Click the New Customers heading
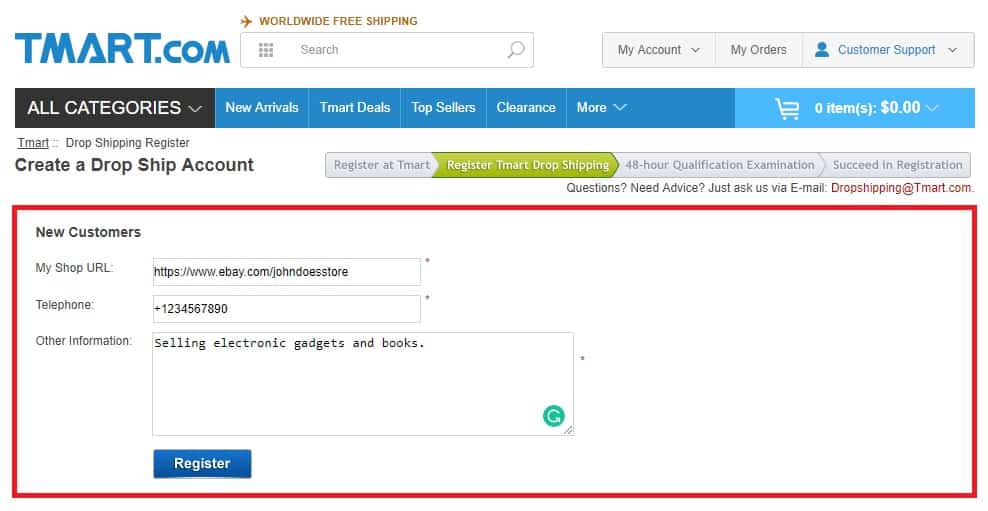Viewport: 988px width, 511px height. click(x=88, y=232)
